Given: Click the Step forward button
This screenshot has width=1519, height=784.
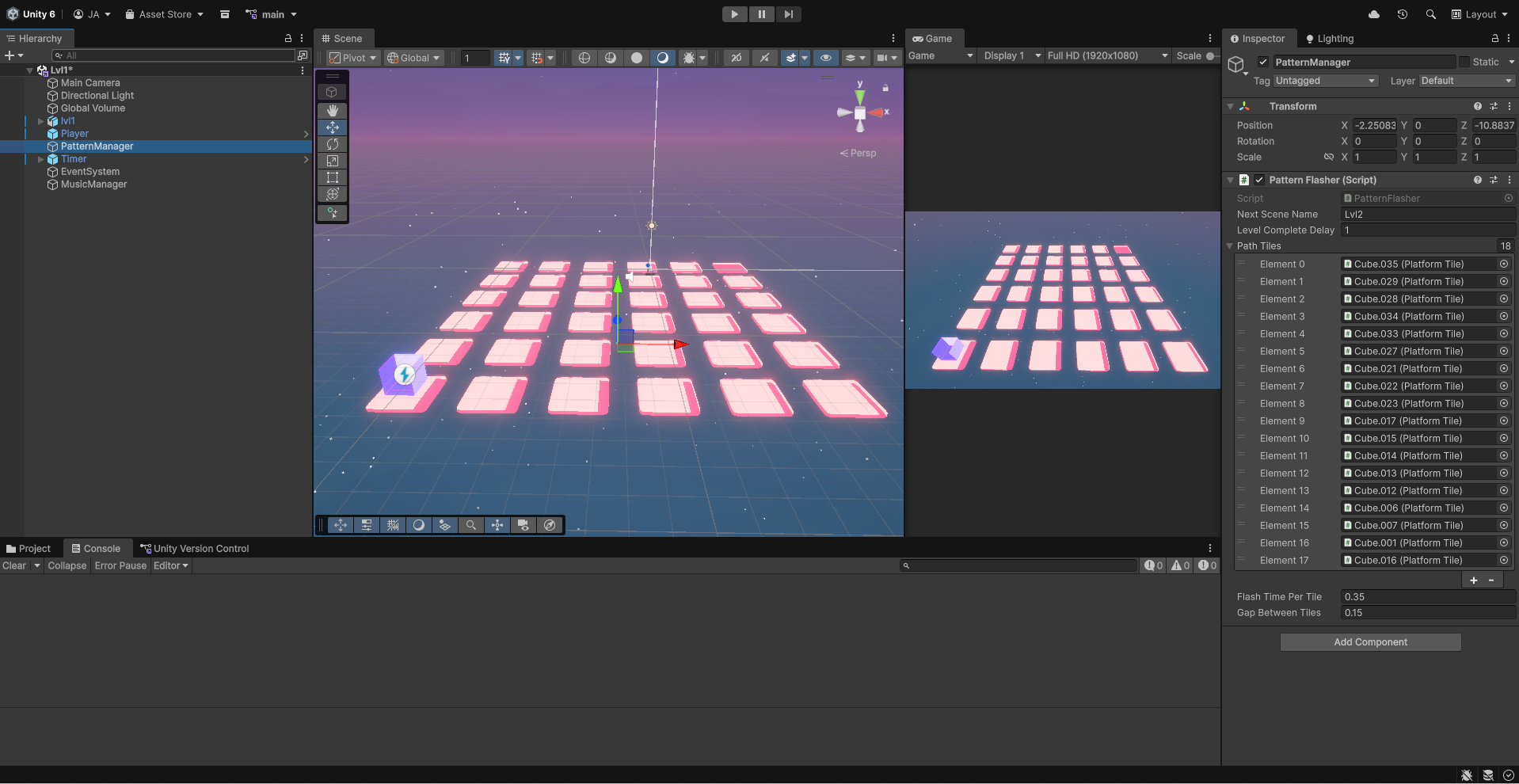Looking at the screenshot, I should [788, 14].
